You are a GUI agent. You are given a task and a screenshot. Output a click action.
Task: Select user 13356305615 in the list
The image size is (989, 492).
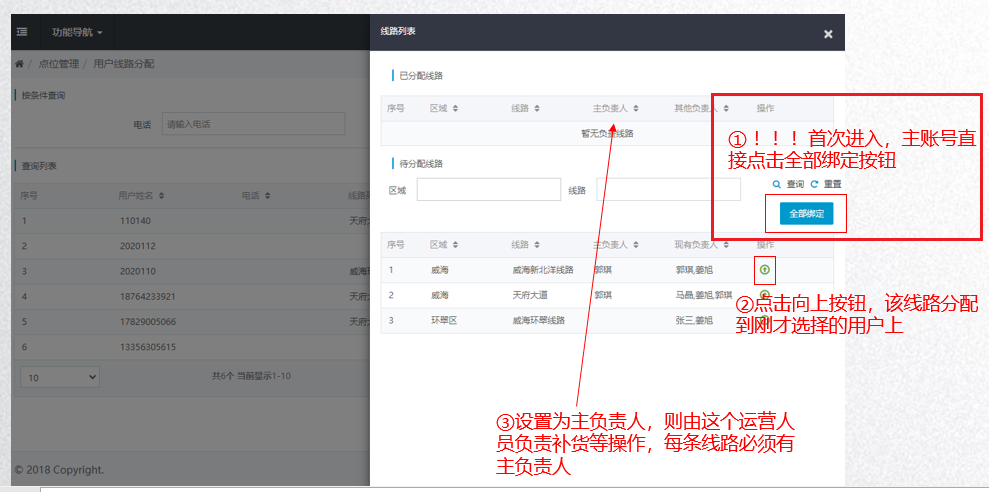tap(148, 347)
